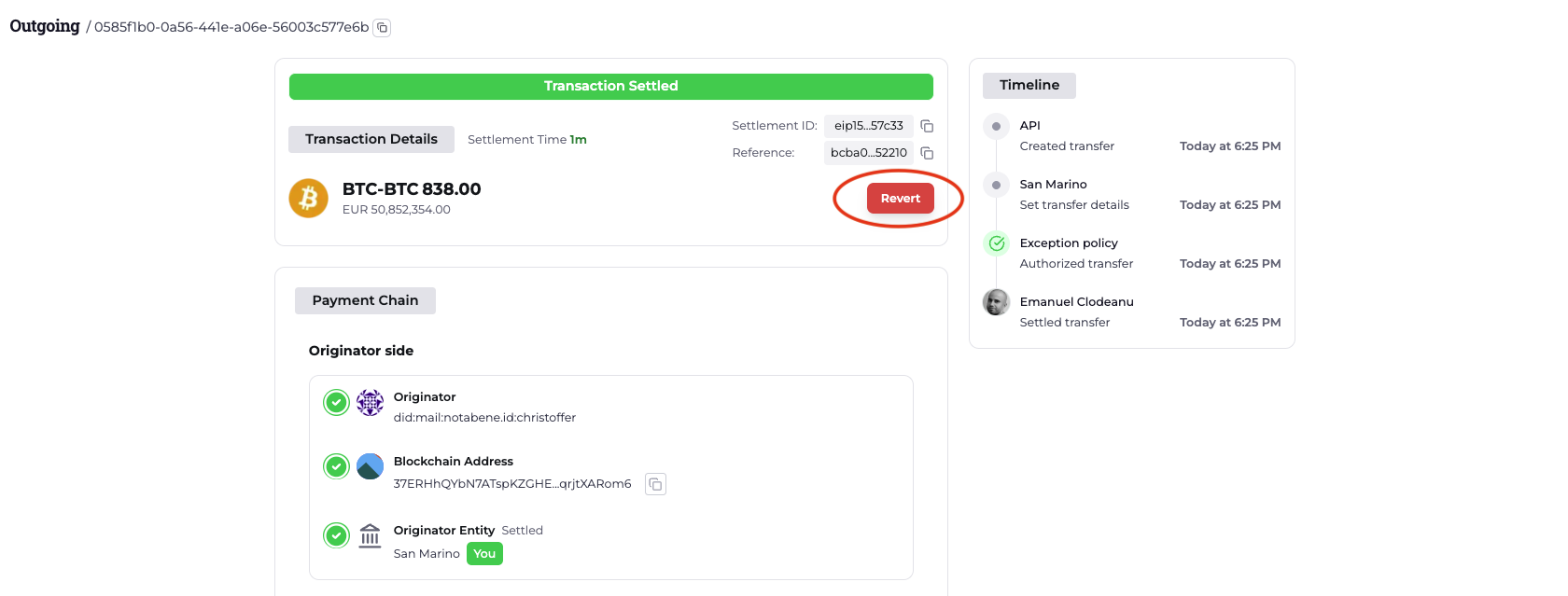Click the Created transfer timeline entry

tap(1067, 146)
